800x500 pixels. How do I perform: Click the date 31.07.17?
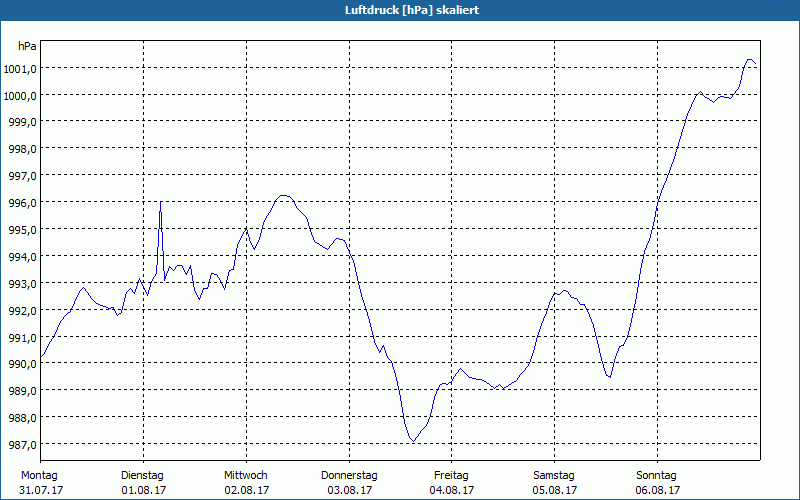point(41,490)
